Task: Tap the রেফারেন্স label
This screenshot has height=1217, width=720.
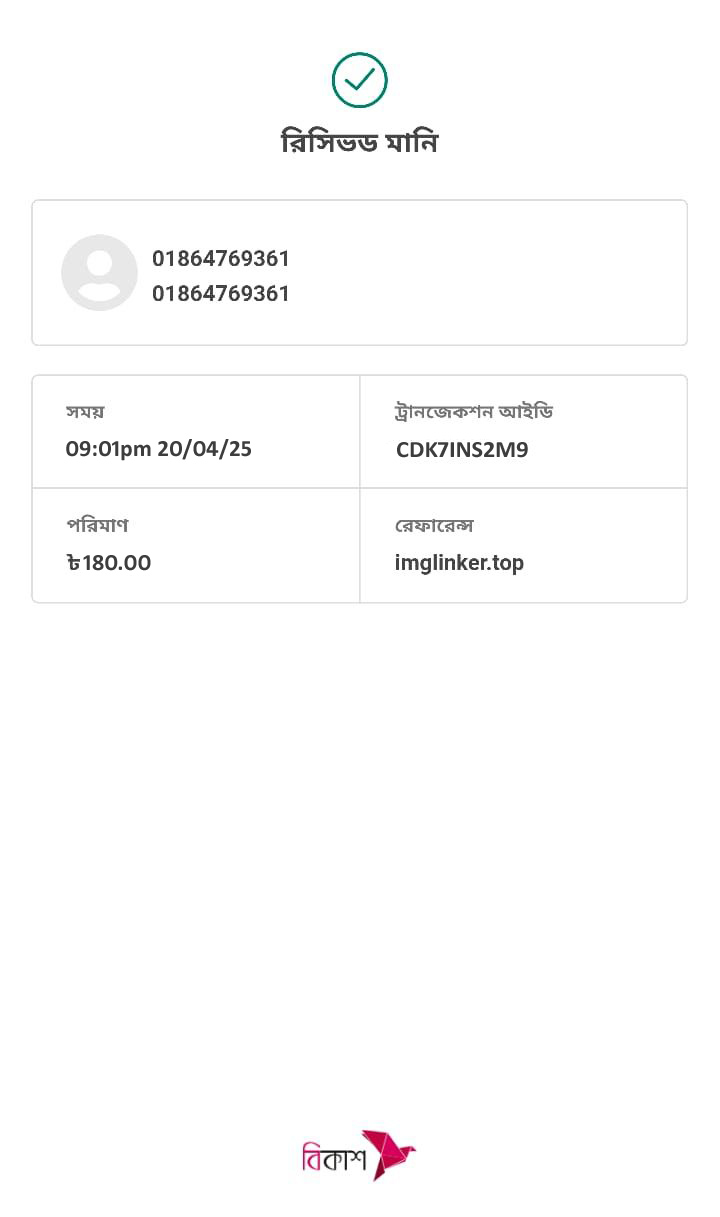Action: [x=434, y=525]
